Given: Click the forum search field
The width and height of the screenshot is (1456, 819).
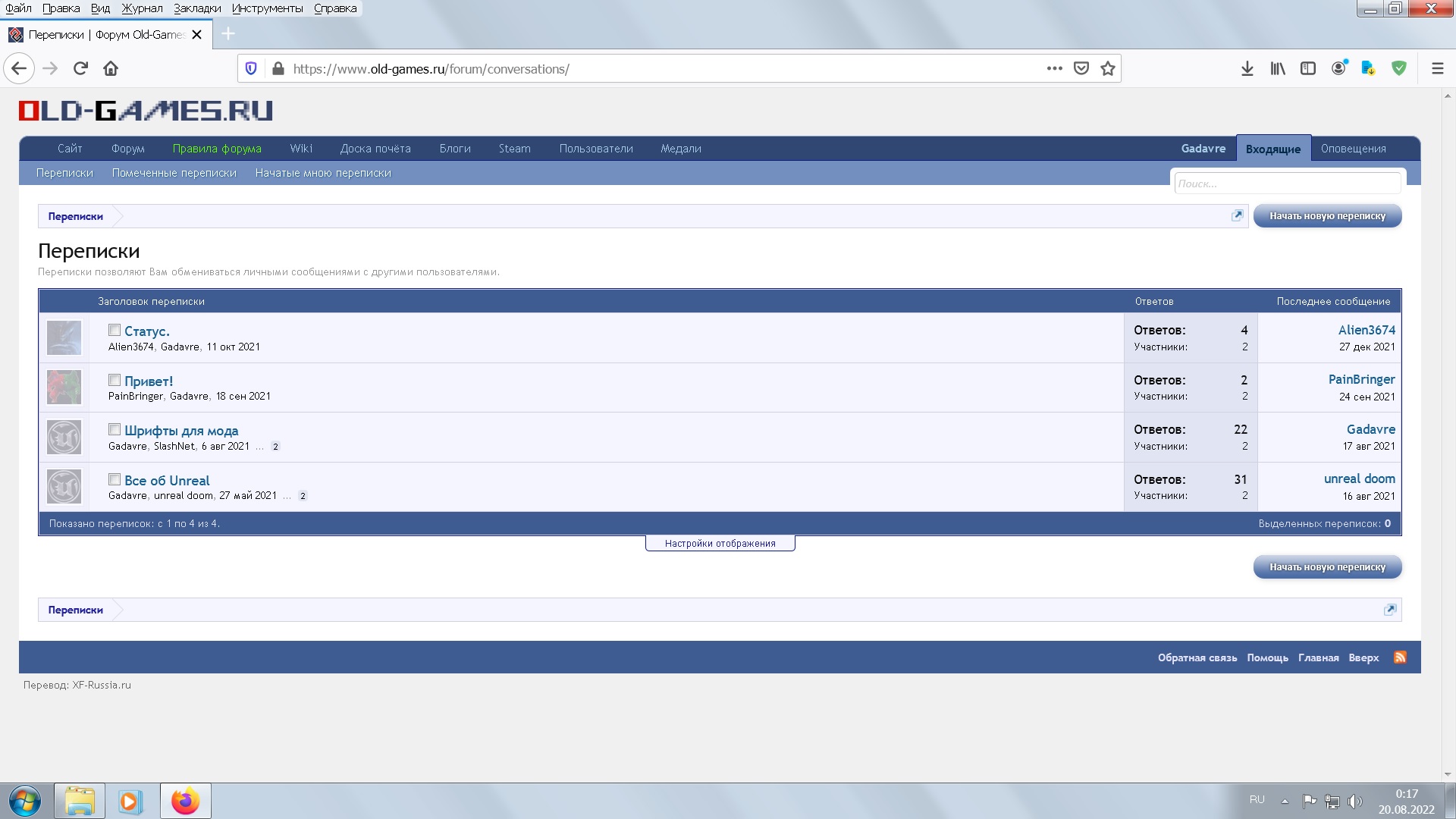Looking at the screenshot, I should point(1287,184).
